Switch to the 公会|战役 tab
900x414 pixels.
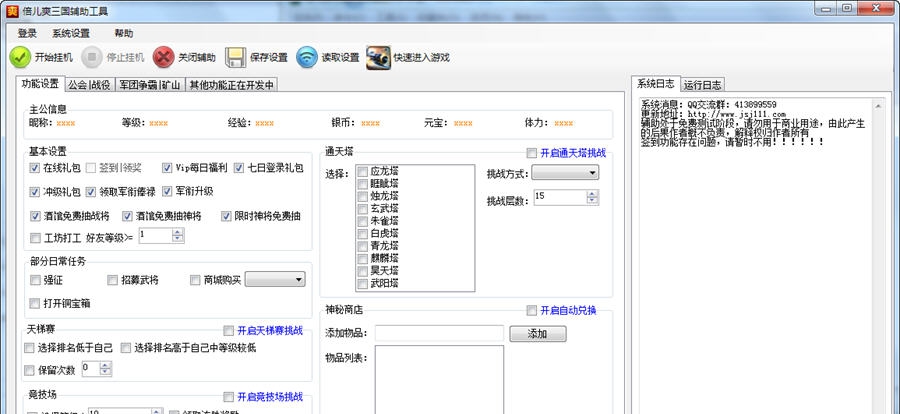90,85
